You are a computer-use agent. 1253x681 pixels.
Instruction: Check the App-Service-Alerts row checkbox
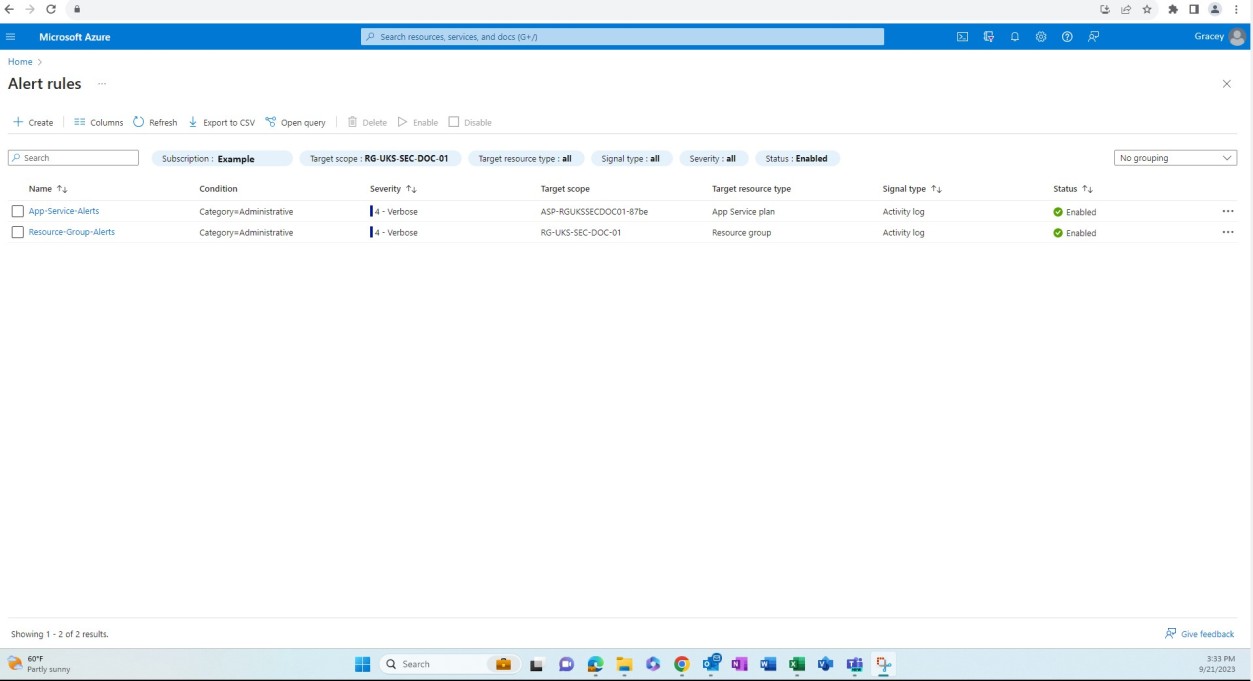17,211
